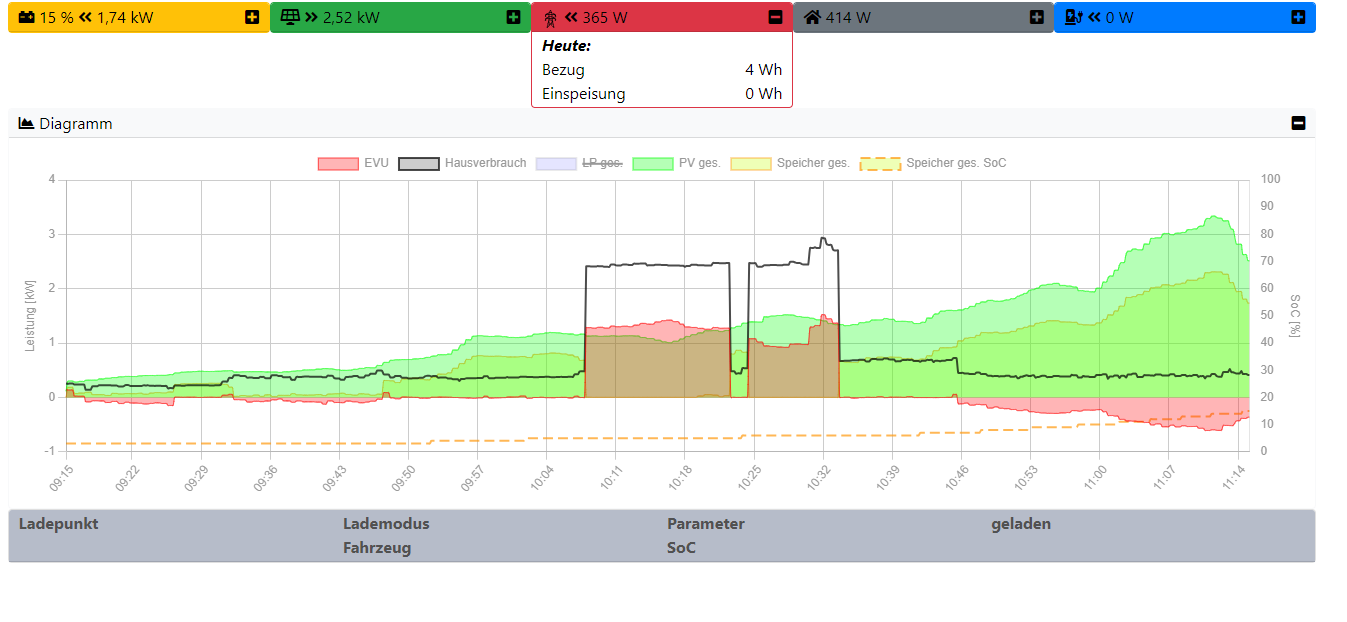Click the yellow Speicher ges. legend swatch
This screenshot has width=1347, height=622.
point(751,163)
